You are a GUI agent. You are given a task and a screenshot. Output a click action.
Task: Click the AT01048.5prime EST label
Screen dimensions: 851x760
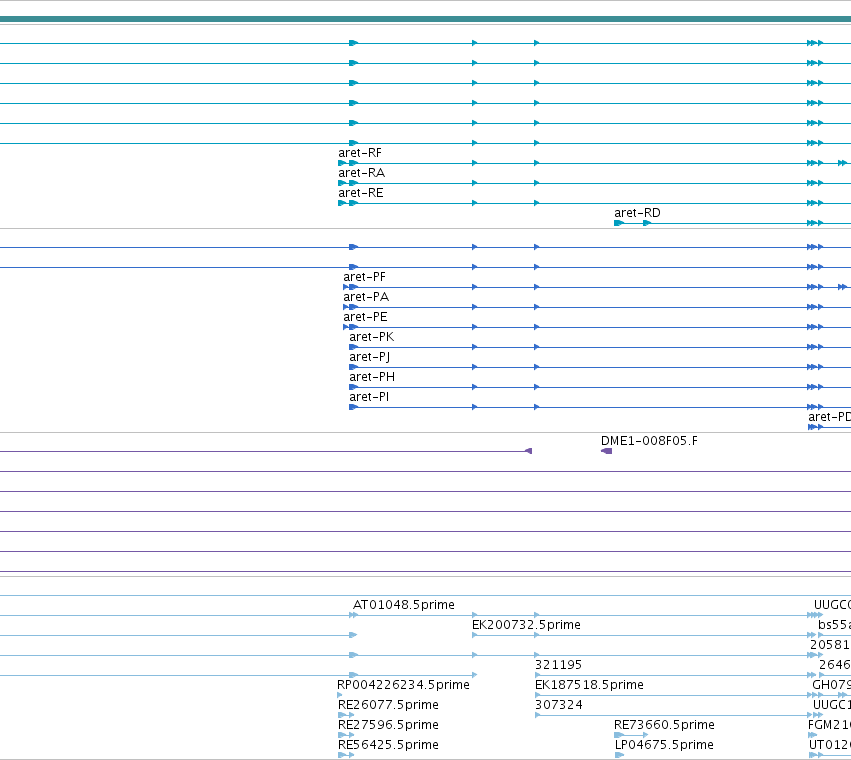click(x=404, y=605)
